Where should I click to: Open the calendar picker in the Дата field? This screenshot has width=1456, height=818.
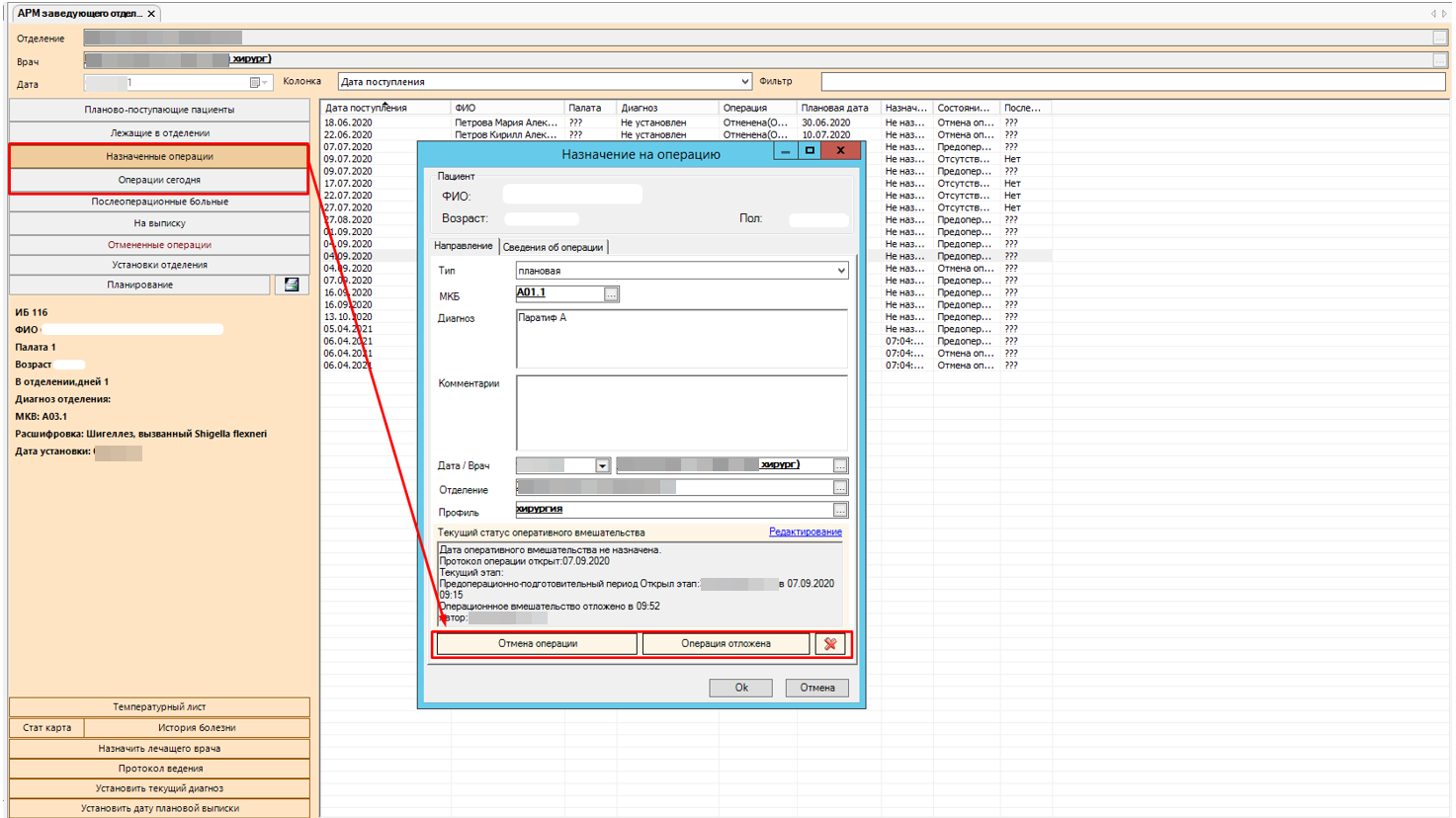click(258, 83)
